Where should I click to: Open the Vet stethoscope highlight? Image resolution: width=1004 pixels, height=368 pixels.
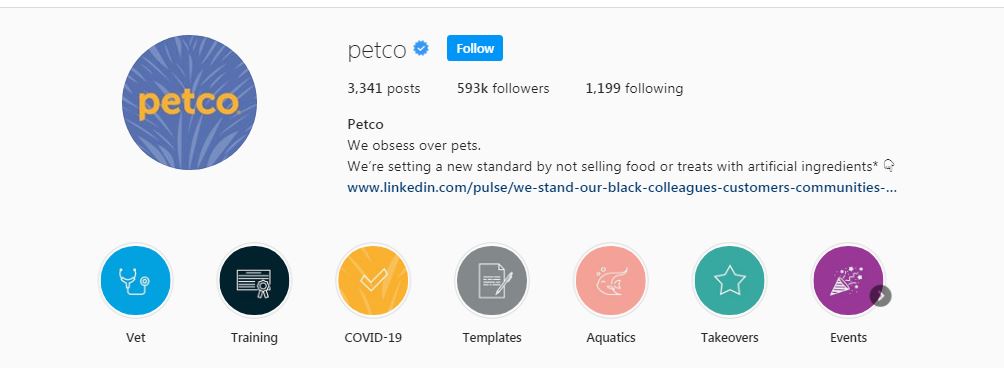point(135,281)
